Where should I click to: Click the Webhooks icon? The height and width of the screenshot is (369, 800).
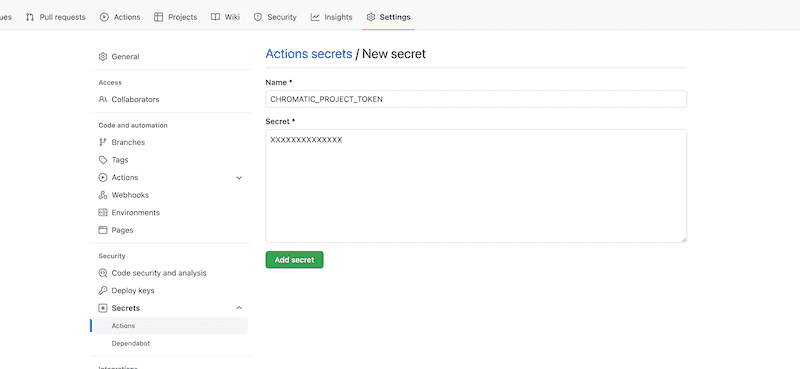(x=103, y=195)
